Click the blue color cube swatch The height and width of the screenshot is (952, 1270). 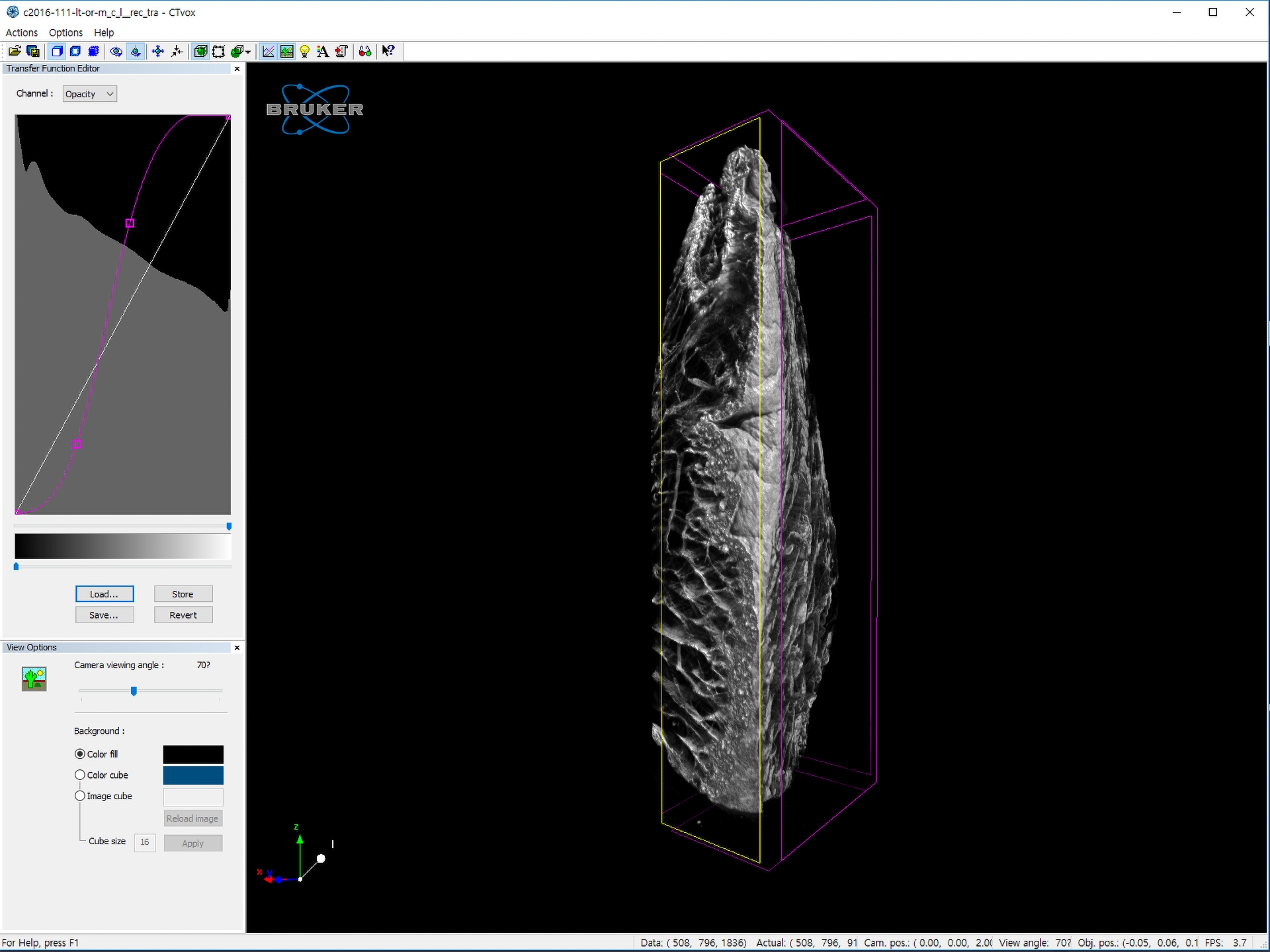[193, 775]
